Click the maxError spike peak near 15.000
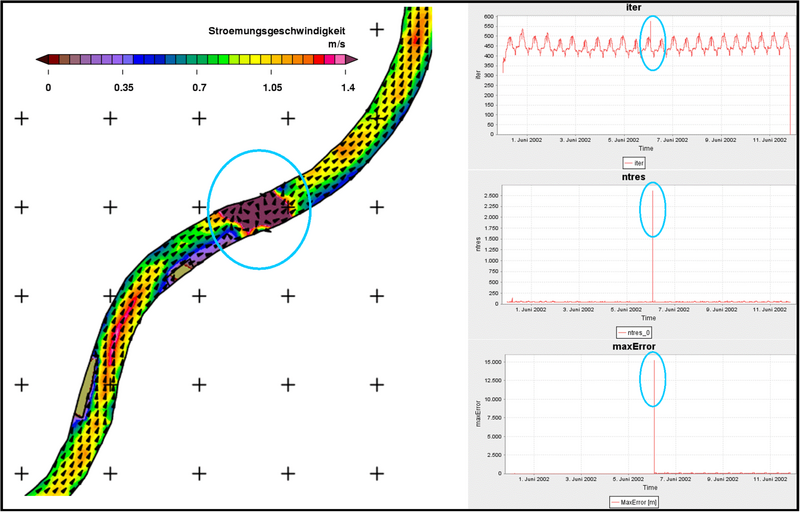The height and width of the screenshot is (512, 800). 653,361
